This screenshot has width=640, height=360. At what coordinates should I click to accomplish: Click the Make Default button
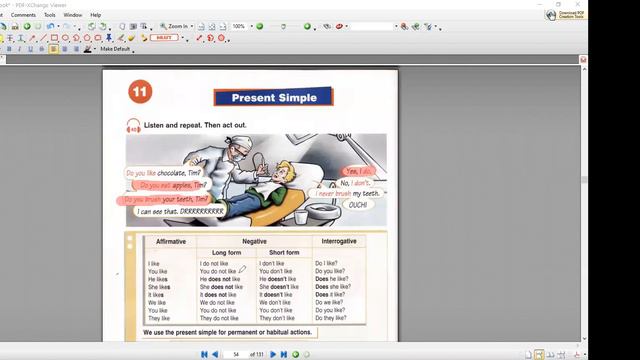point(115,49)
